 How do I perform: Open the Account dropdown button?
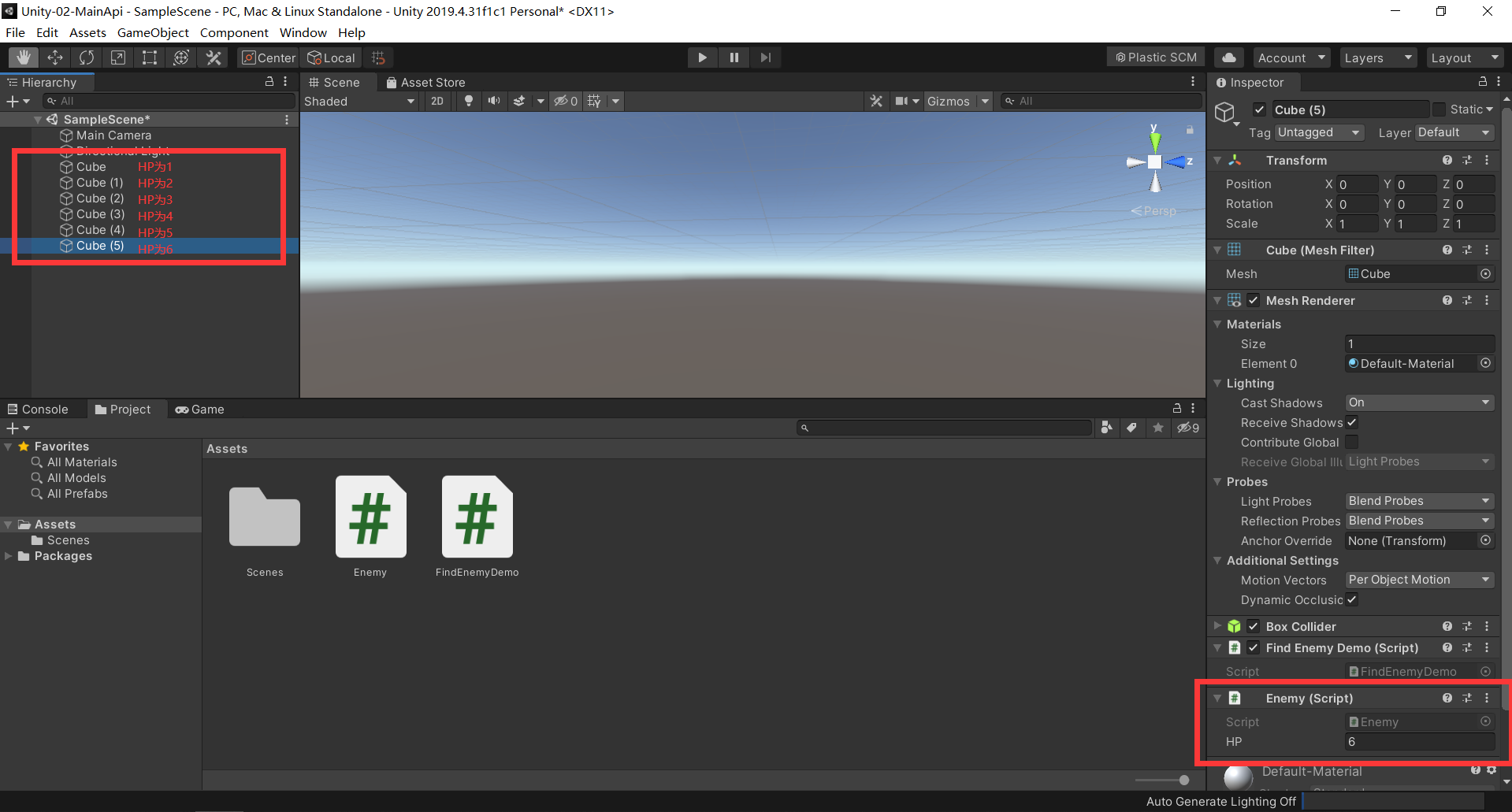(1291, 57)
